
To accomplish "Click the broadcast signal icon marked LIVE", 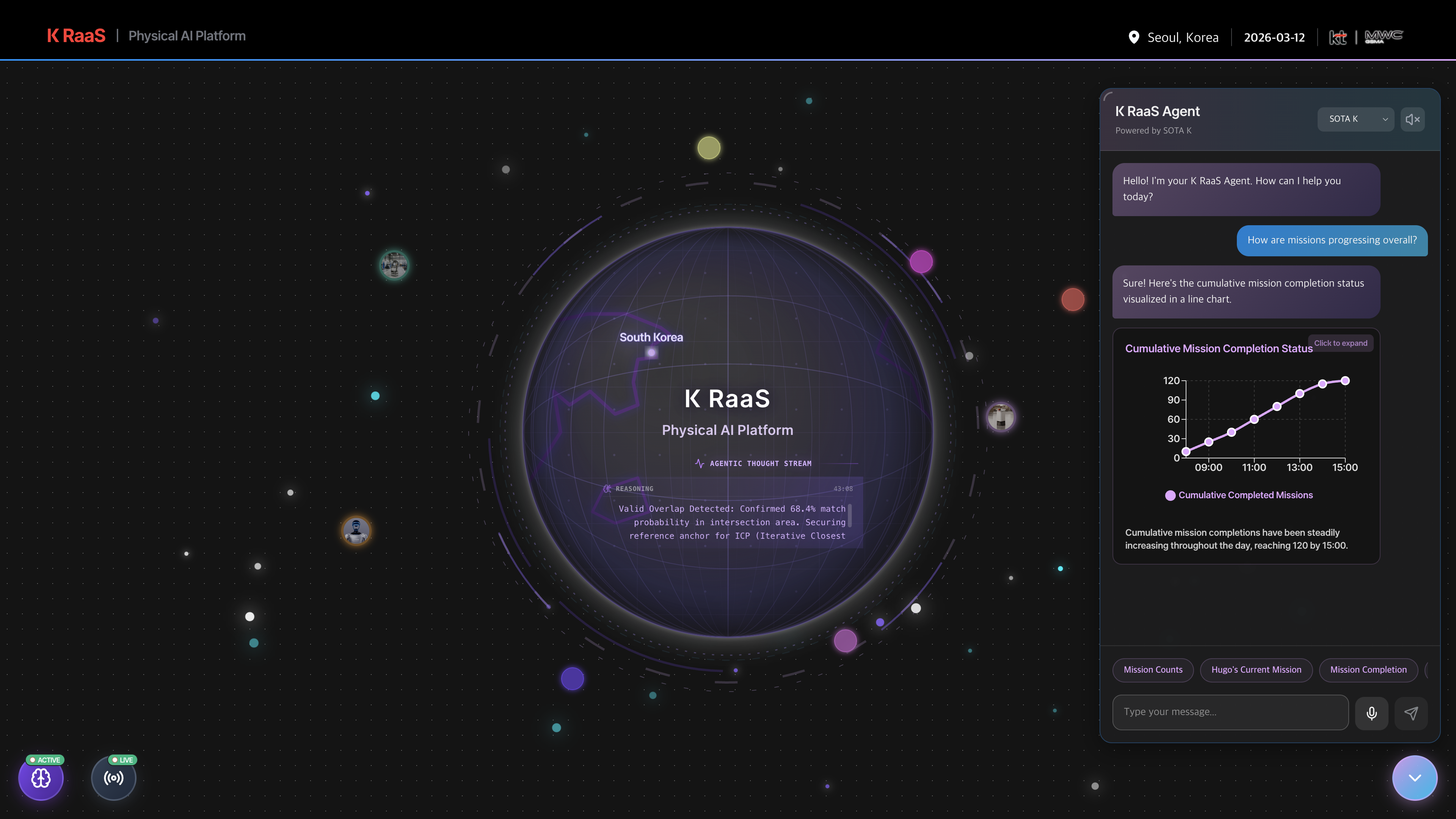I will [114, 778].
